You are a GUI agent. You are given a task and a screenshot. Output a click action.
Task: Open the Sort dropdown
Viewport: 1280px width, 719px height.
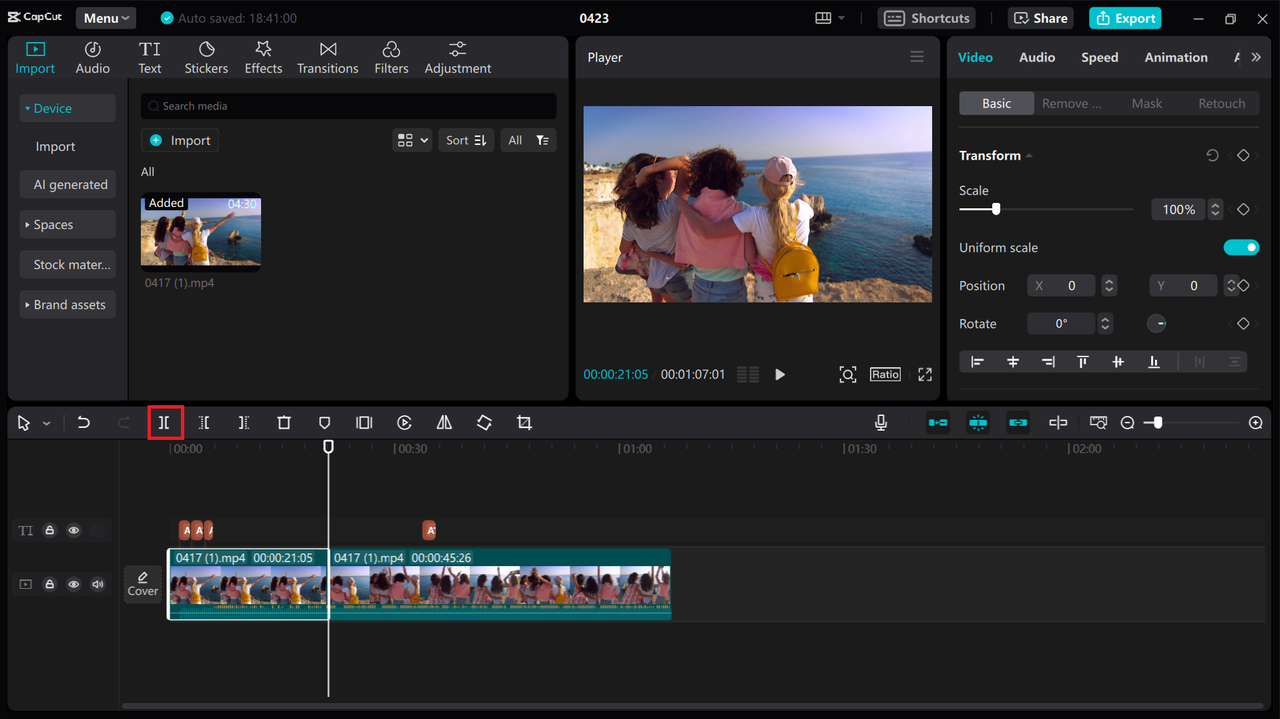point(466,140)
